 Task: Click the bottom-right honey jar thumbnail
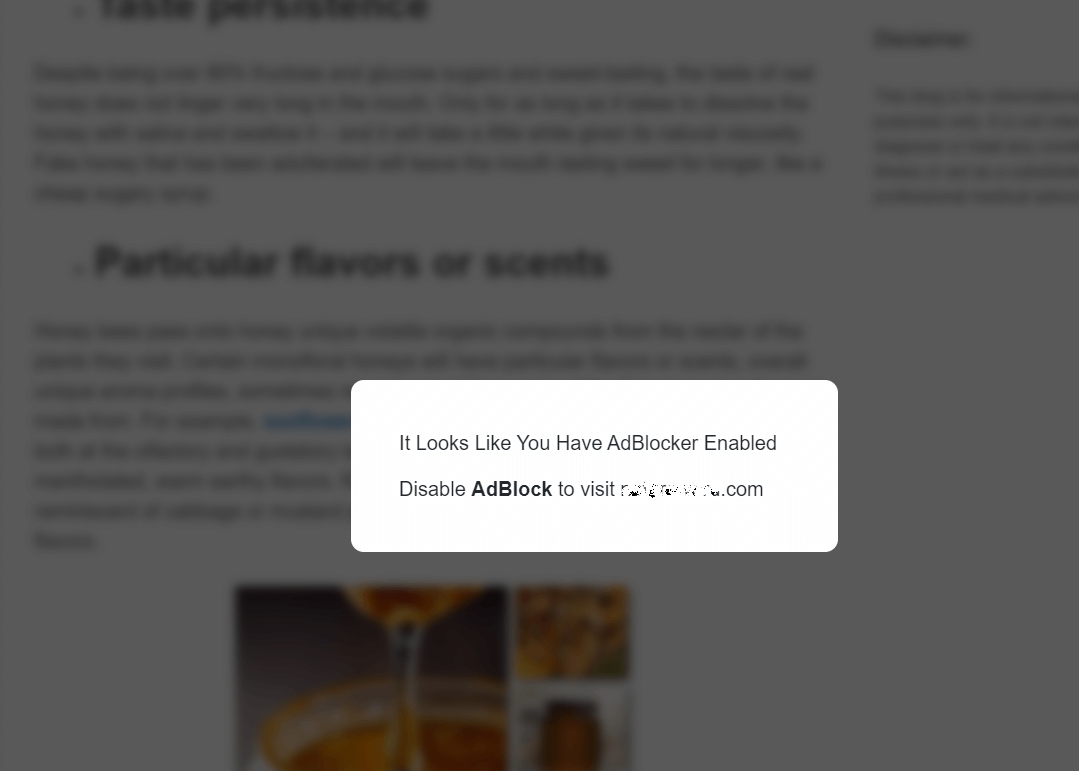coord(572,728)
